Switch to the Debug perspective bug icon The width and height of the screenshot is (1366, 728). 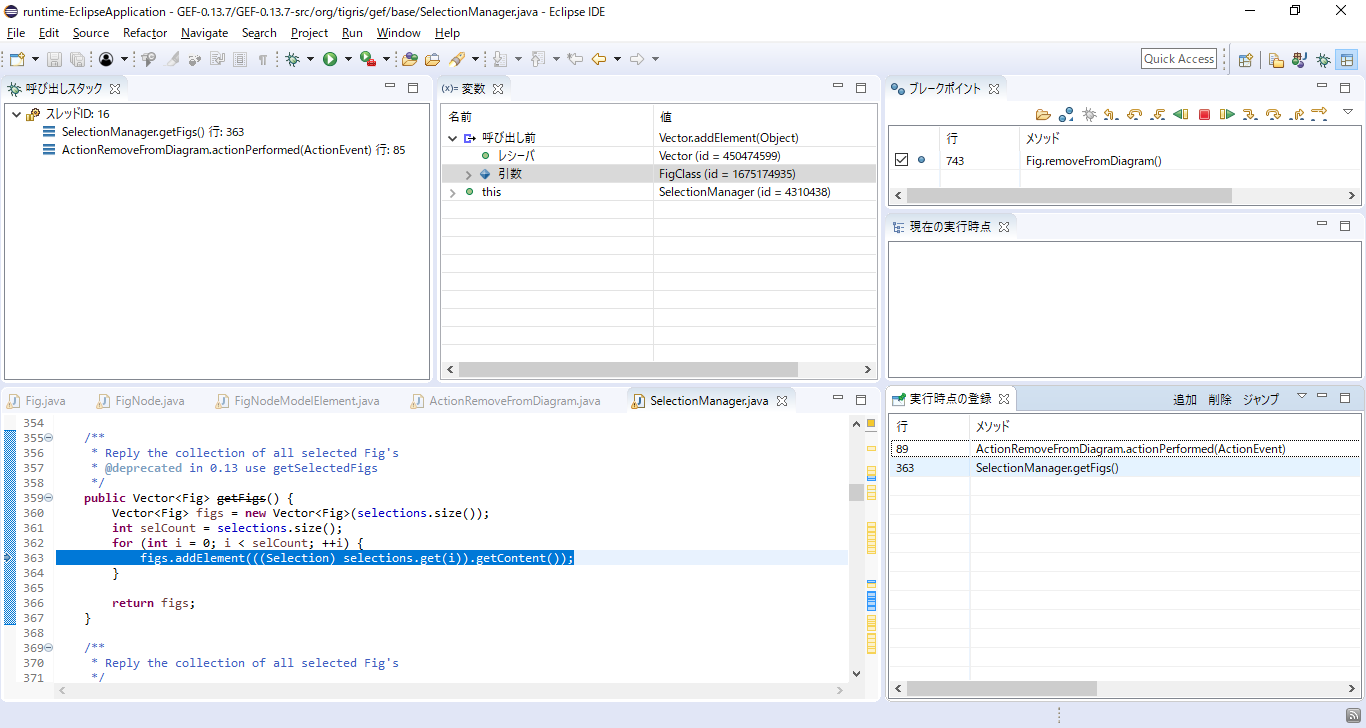(1323, 59)
